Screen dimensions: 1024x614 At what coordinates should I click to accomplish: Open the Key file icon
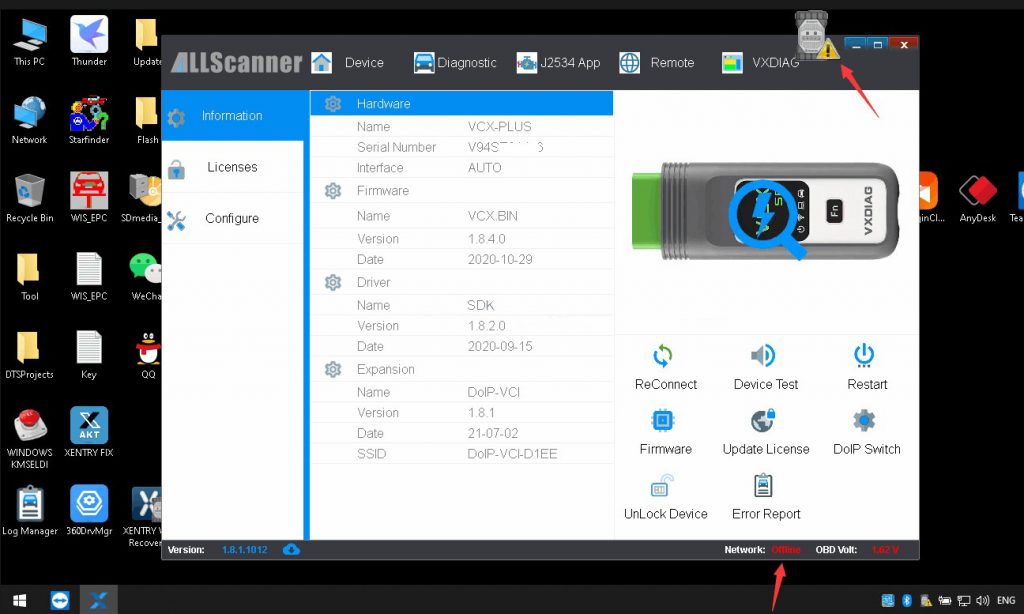point(89,355)
